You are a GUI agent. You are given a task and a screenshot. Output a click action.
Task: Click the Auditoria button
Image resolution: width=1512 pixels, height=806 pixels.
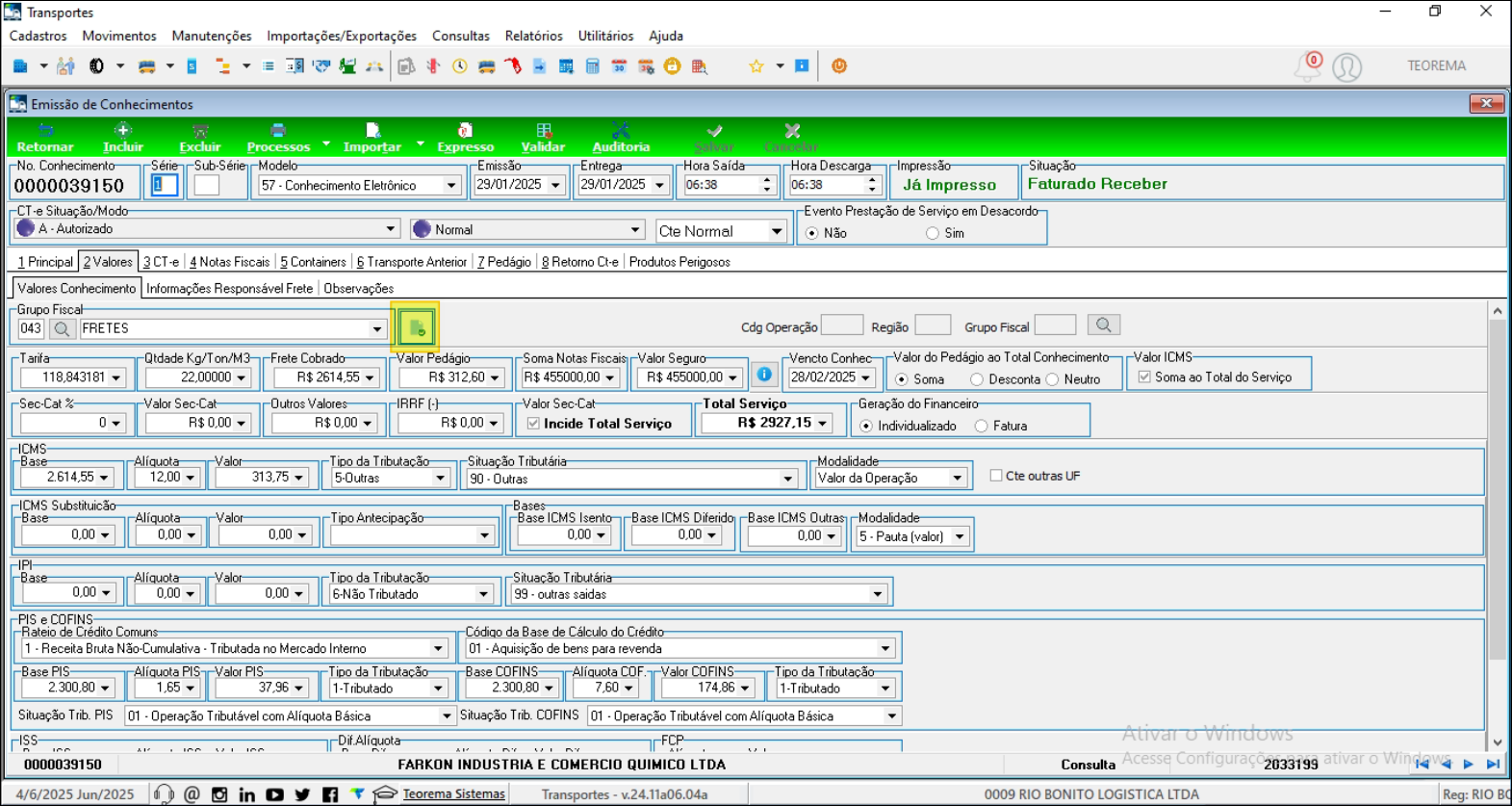(x=621, y=138)
